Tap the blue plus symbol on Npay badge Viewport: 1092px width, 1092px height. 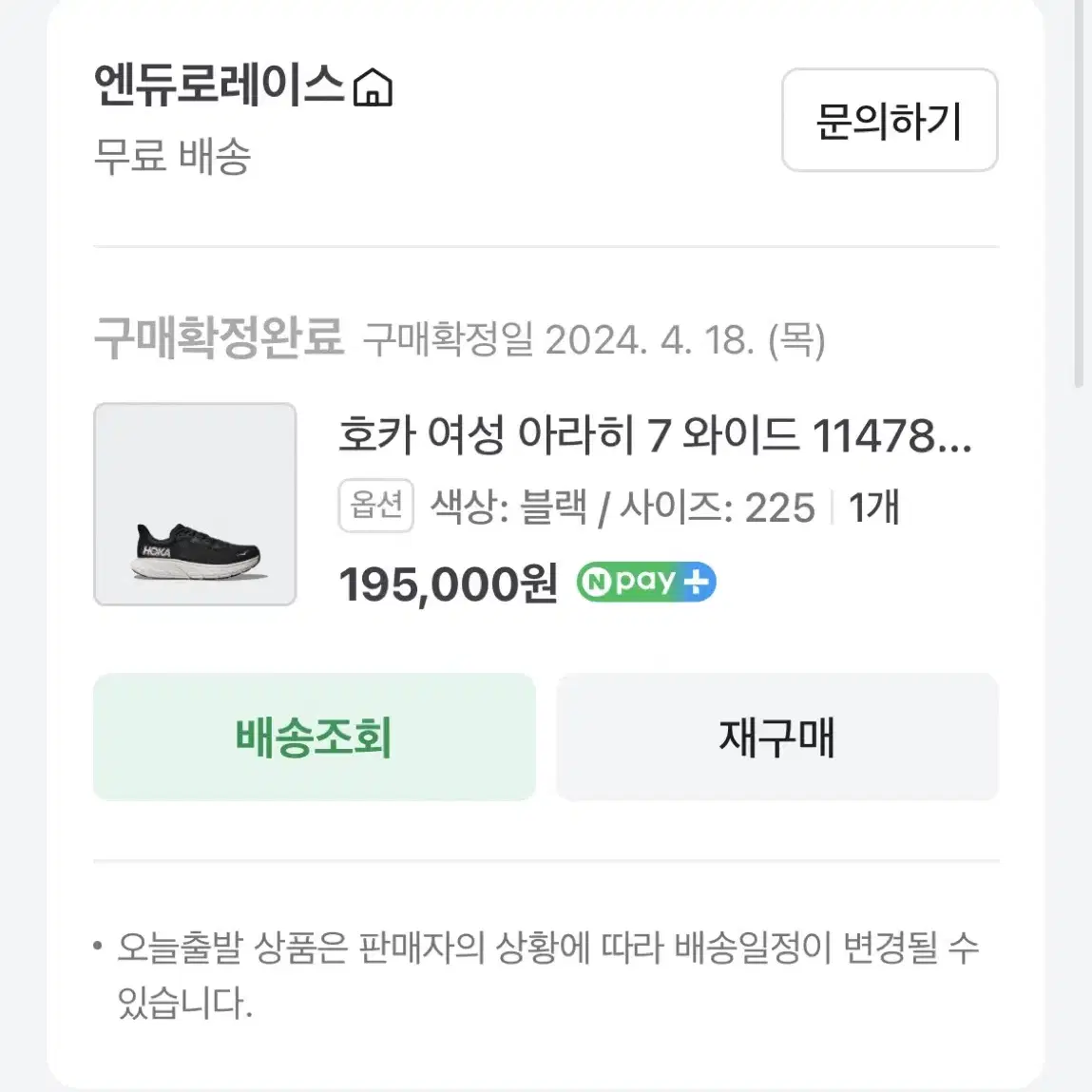(x=697, y=582)
